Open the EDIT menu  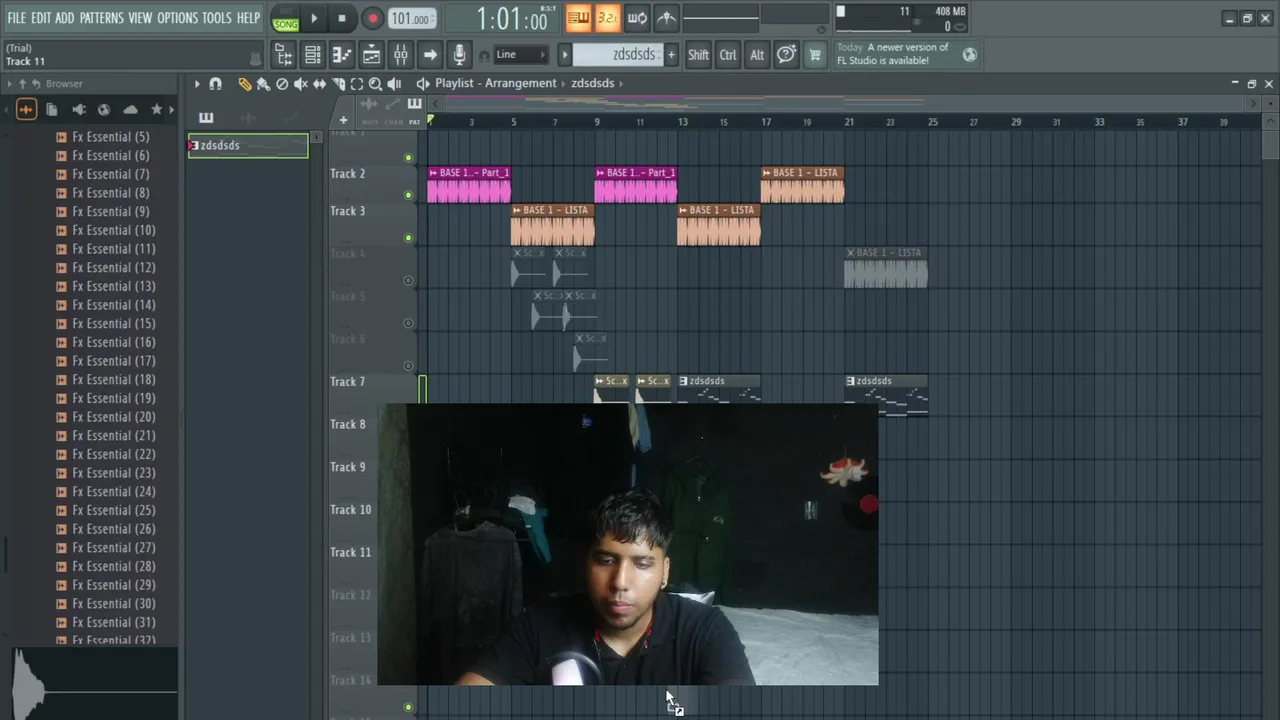[41, 18]
